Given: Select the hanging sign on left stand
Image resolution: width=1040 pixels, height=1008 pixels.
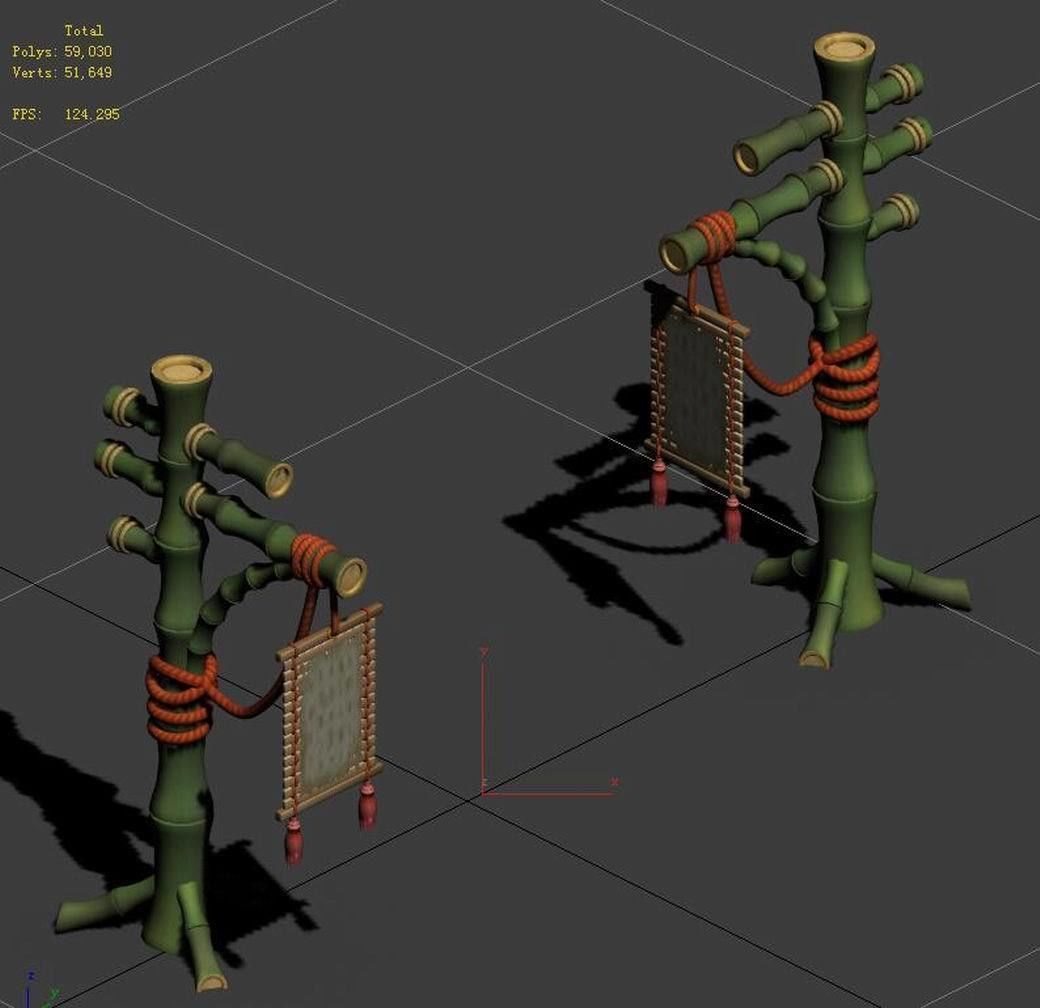Looking at the screenshot, I should coord(330,711).
